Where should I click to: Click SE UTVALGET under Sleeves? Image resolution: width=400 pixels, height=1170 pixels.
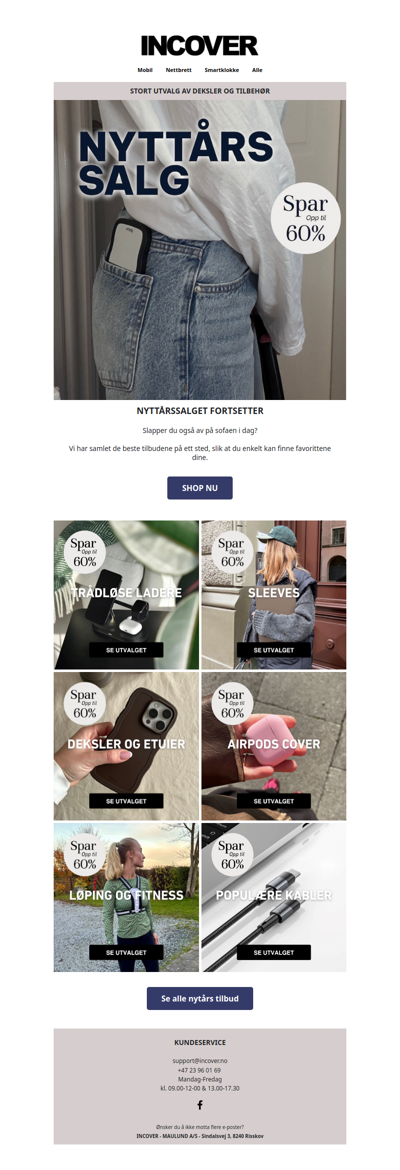coord(274,650)
